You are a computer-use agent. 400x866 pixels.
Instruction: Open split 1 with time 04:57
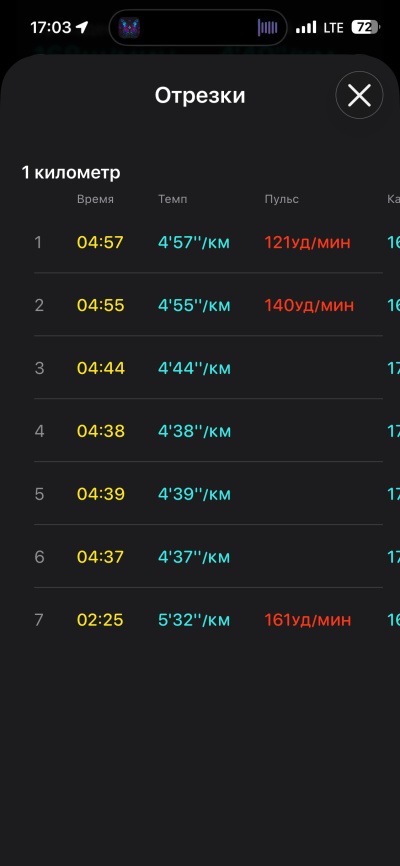pos(208,242)
